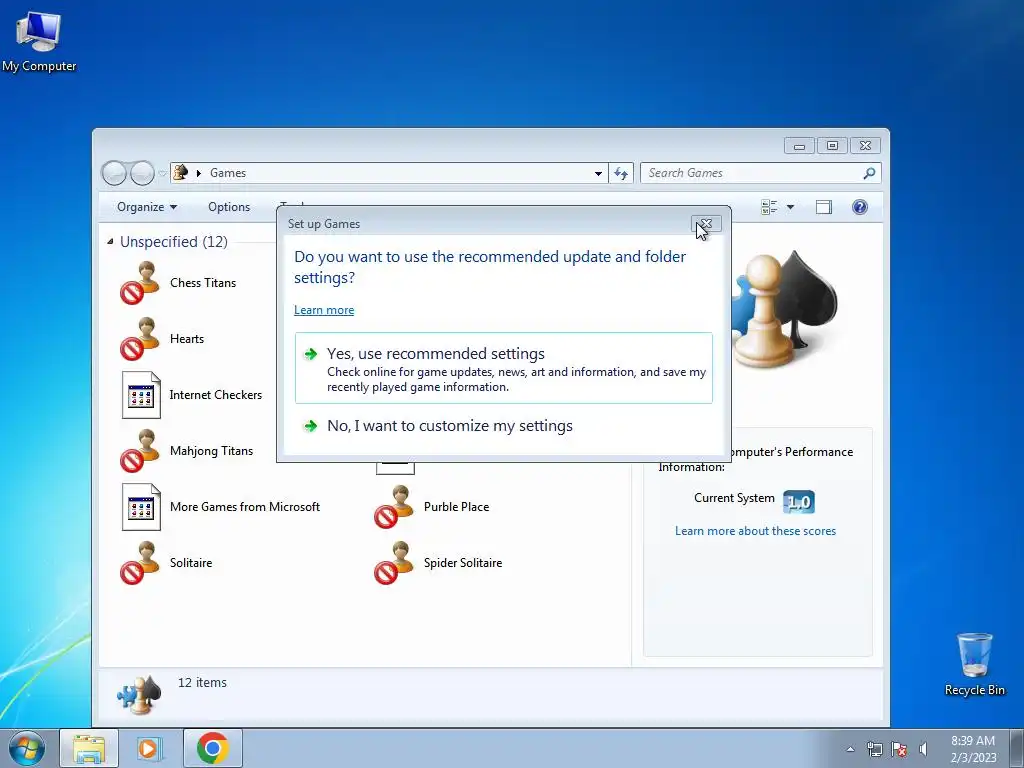Change view using the views icon
1024x768 pixels.
(x=769, y=207)
